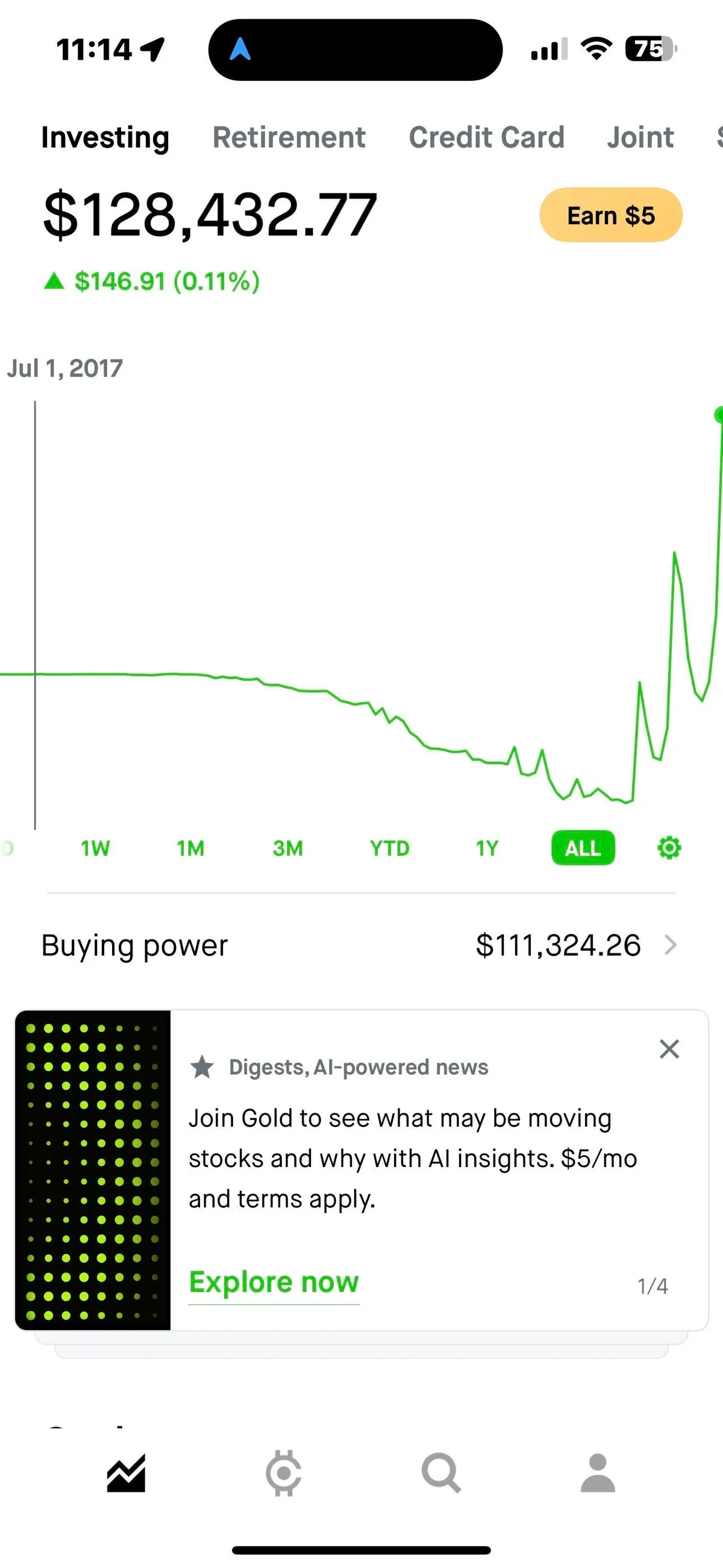Open the crypto tab in bottom bar
Image resolution: width=723 pixels, height=1568 pixels.
coord(284,1473)
